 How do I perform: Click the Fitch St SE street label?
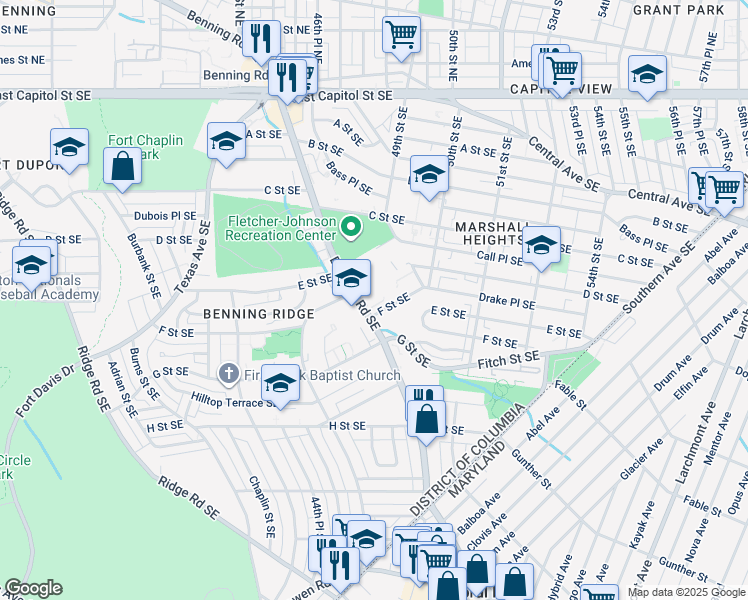pos(509,360)
